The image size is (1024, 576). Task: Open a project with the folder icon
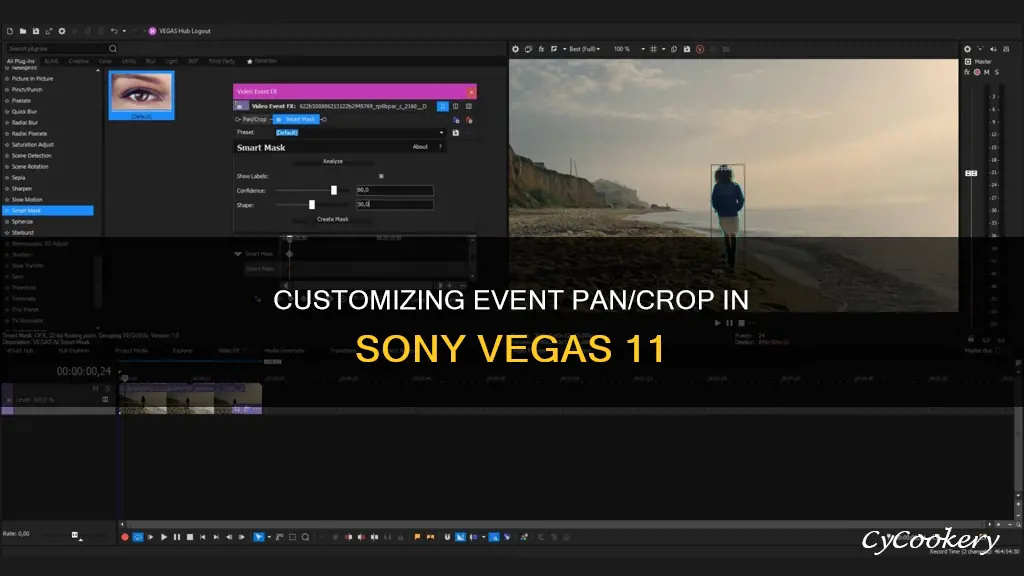click(23, 31)
